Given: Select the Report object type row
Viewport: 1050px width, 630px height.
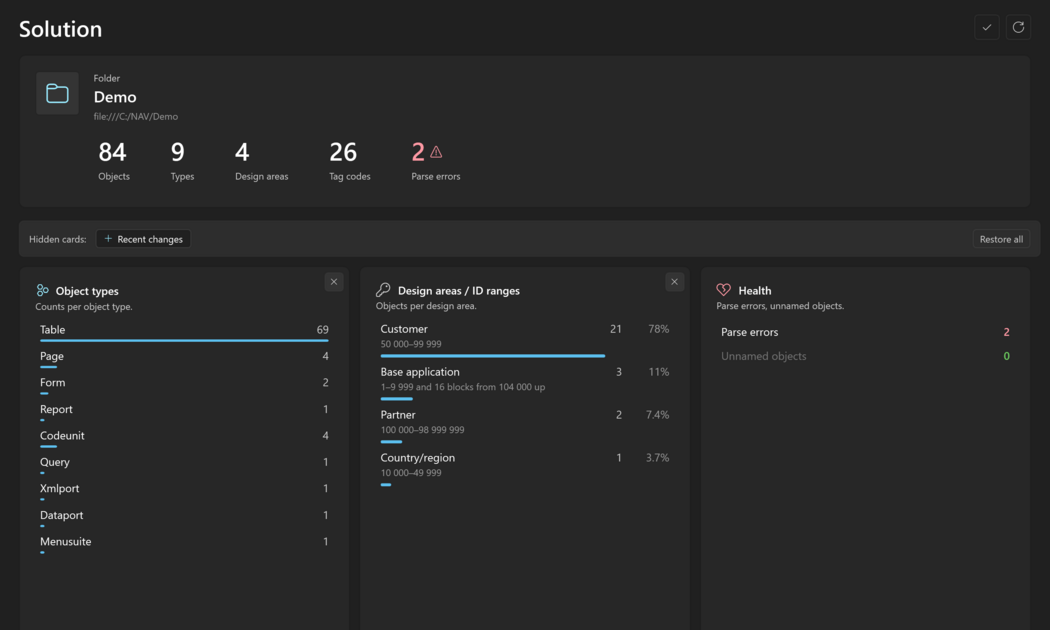Looking at the screenshot, I should click(184, 412).
